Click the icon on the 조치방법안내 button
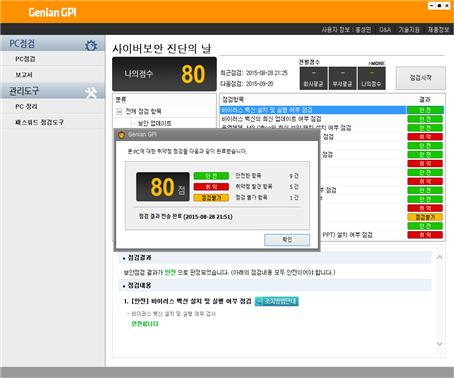454x378 pixels. (x=259, y=301)
